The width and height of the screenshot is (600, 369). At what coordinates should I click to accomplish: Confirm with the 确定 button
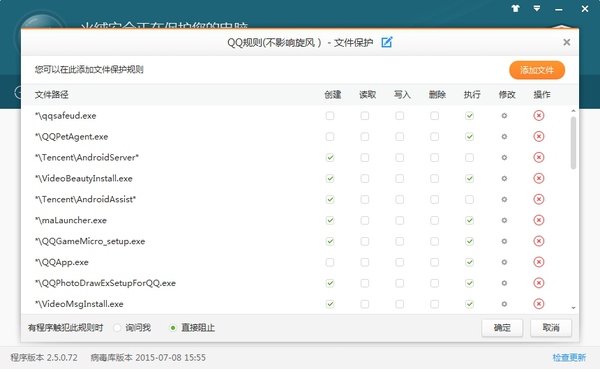pos(502,328)
